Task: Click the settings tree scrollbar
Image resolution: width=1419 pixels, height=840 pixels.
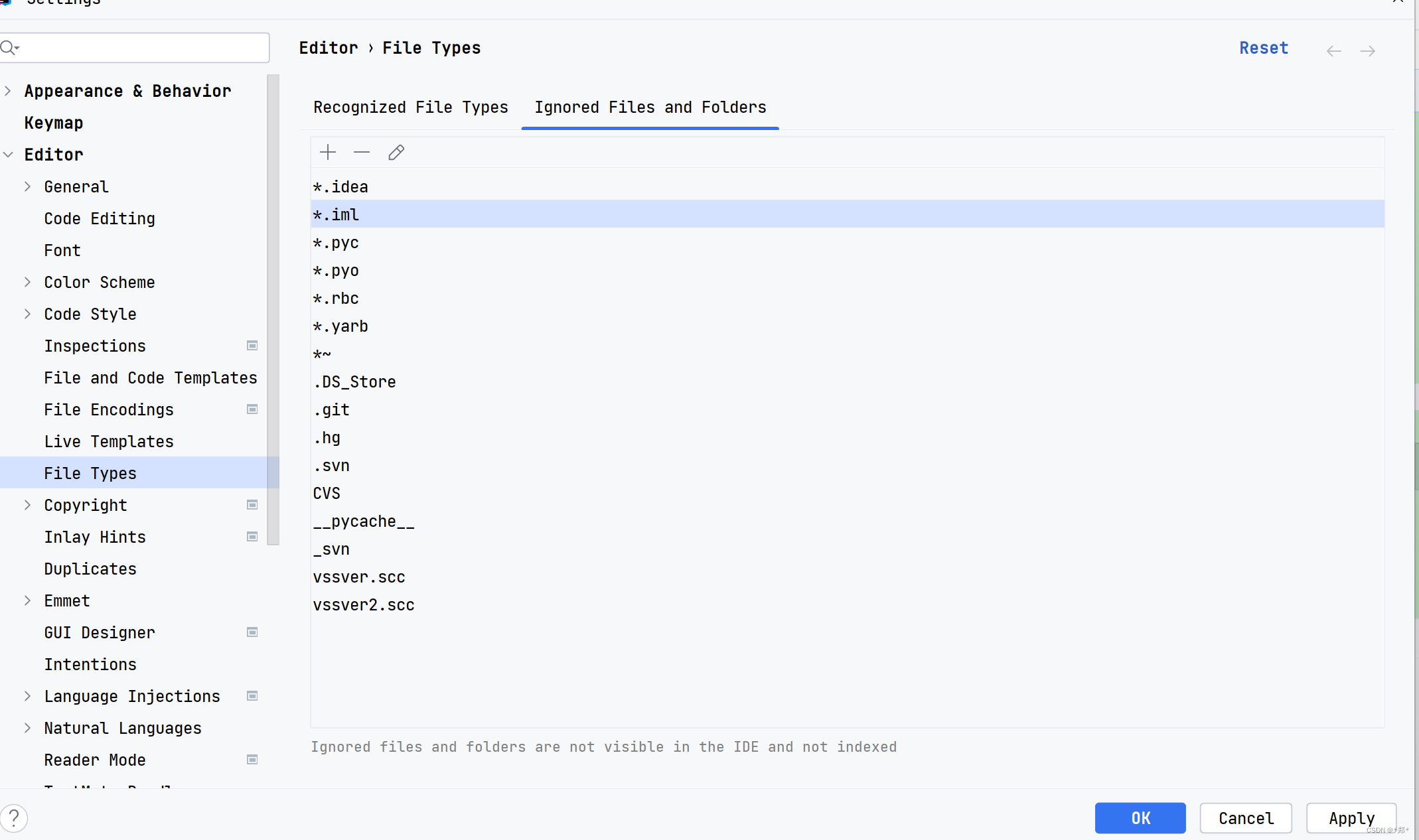Action: click(x=273, y=309)
